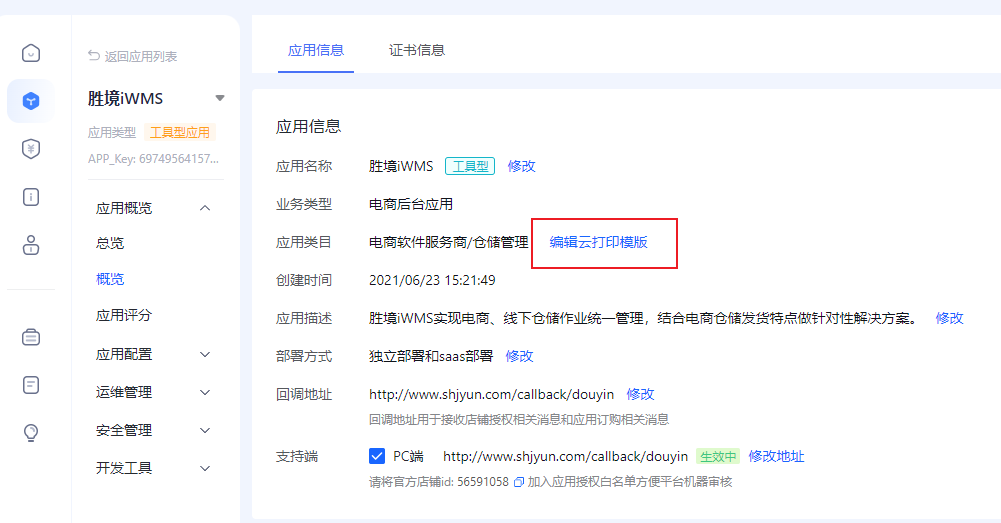The image size is (1001, 523).
Task: Open the user account sidebar icon
Action: (31, 244)
